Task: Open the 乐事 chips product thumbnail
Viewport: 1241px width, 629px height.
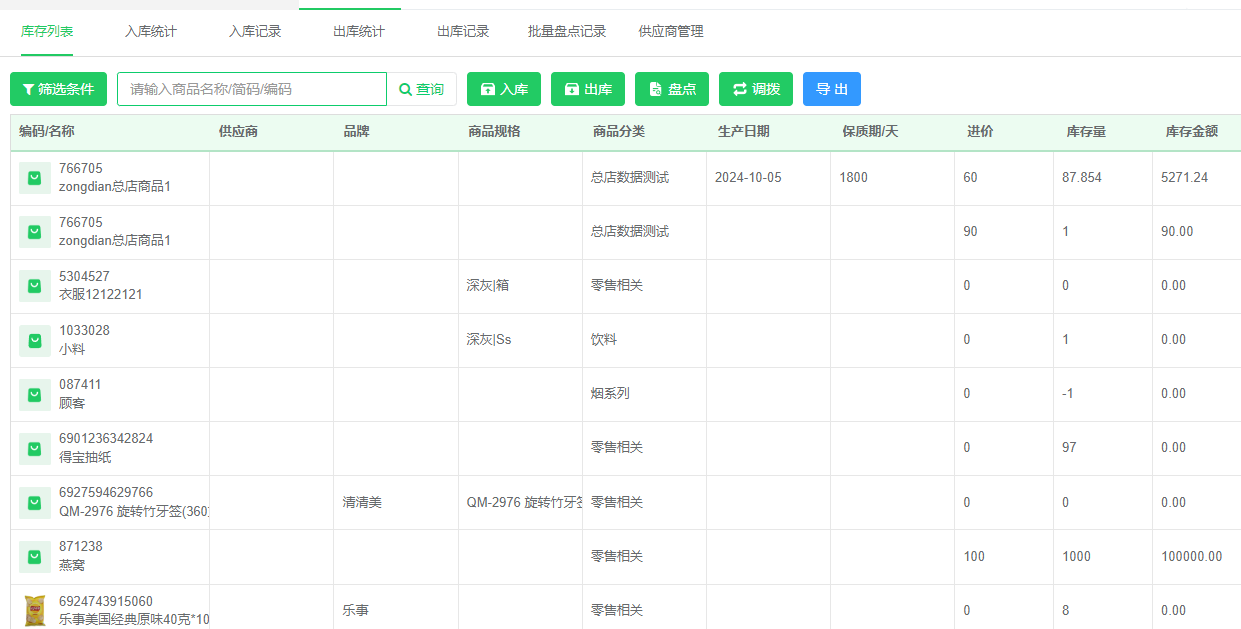Action: (35, 610)
